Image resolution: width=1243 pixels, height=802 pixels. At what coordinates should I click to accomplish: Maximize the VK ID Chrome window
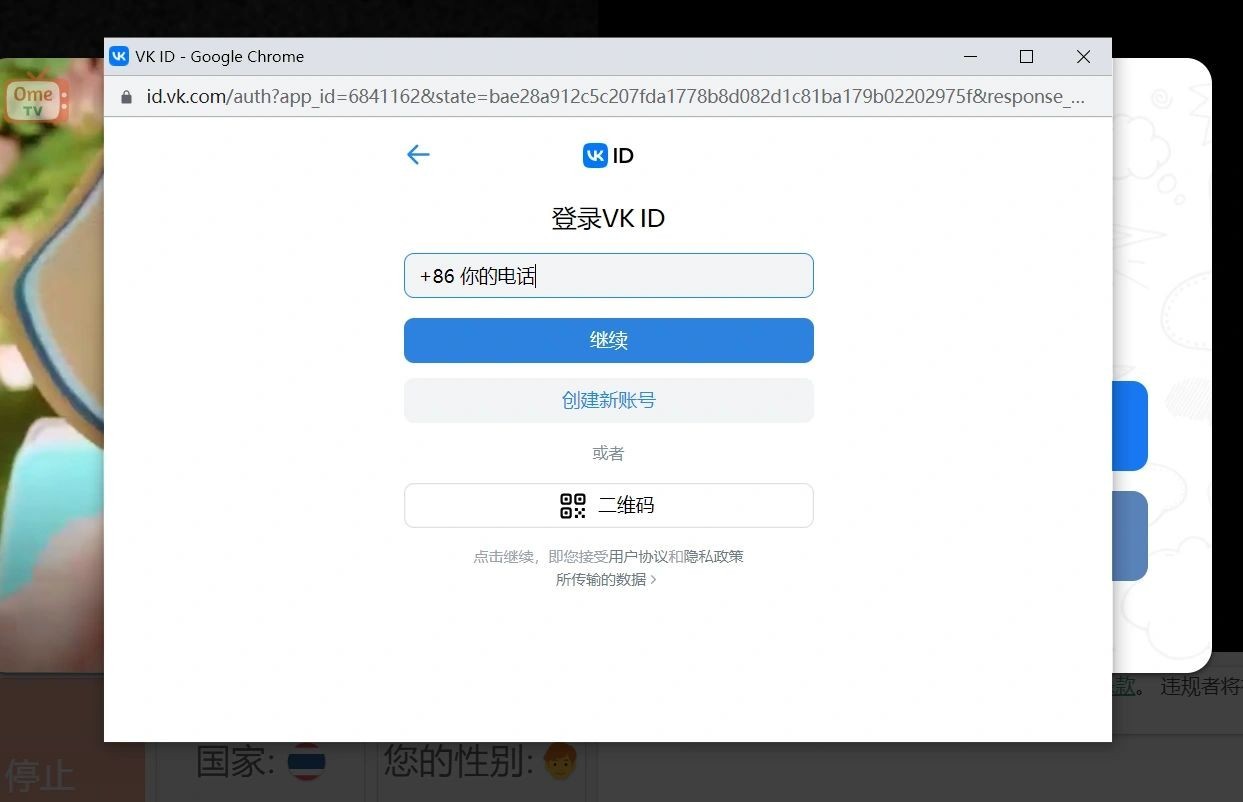[1026, 57]
